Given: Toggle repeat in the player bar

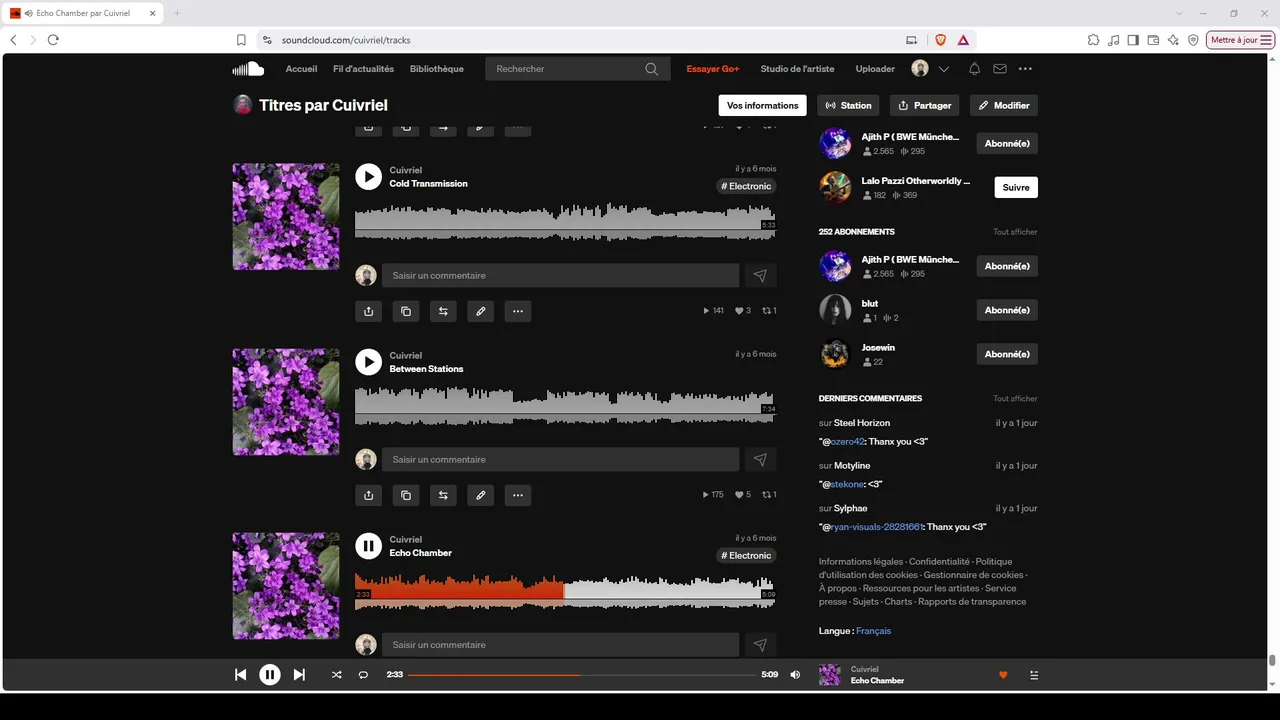Looking at the screenshot, I should click(x=363, y=675).
